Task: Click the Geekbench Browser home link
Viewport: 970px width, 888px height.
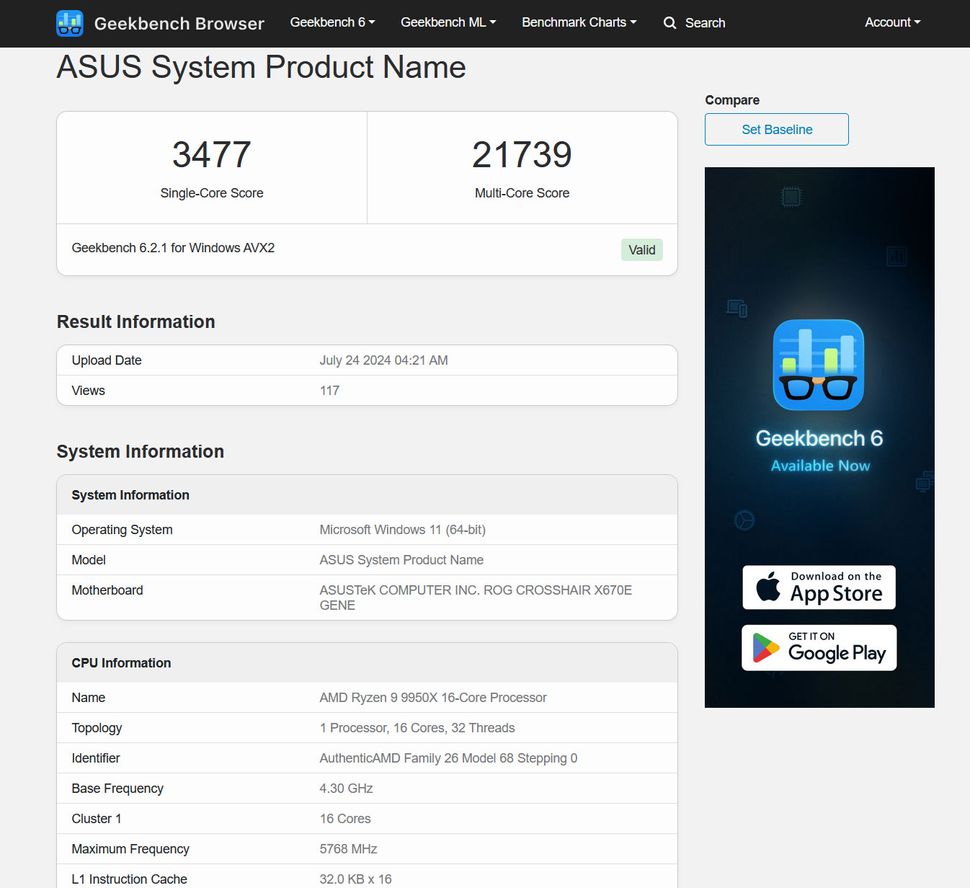Action: point(178,23)
